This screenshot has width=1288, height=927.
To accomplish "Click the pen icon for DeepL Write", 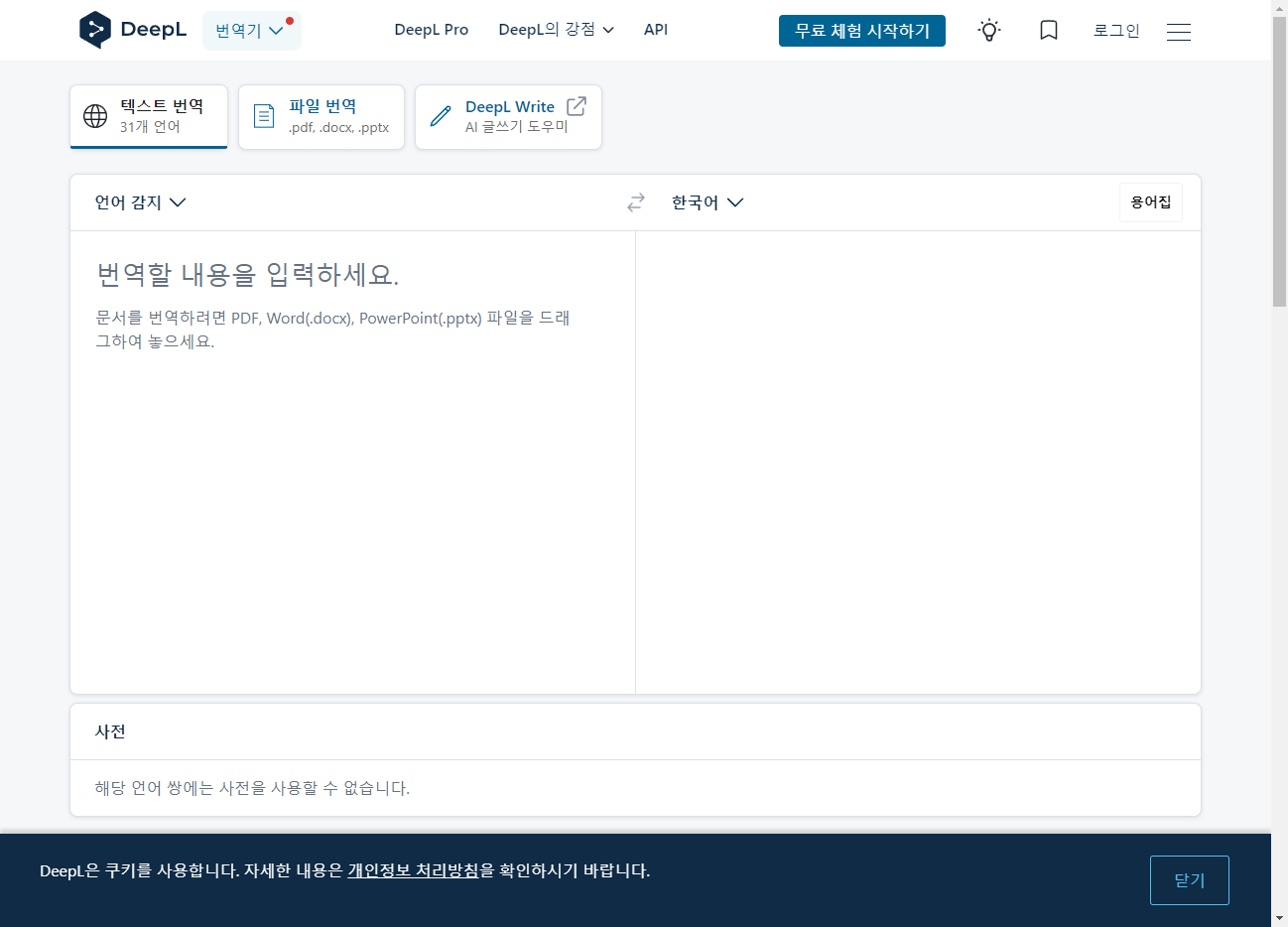I will [x=441, y=116].
